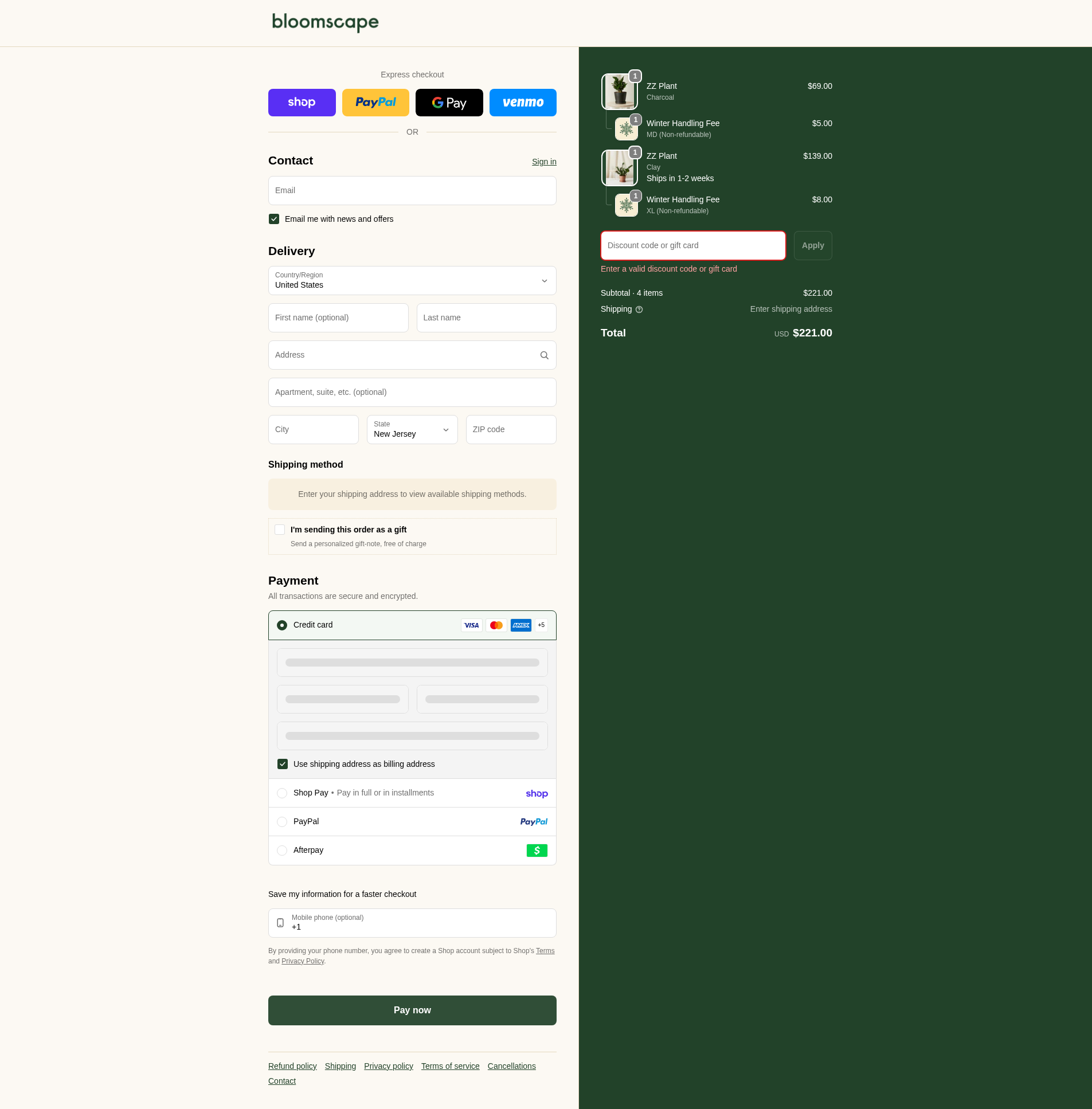Pay with the Venmo express button
Viewport: 1092px width, 1109px height.
522,103
